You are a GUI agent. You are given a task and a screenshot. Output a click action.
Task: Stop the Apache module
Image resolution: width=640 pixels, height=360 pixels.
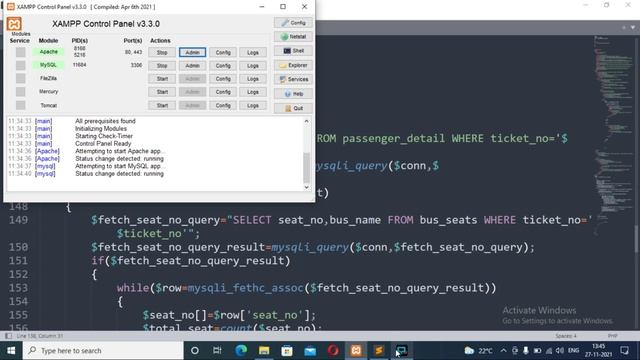(x=162, y=52)
